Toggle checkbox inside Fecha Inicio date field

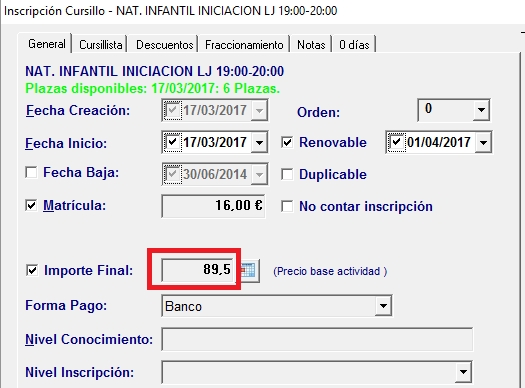click(x=172, y=142)
